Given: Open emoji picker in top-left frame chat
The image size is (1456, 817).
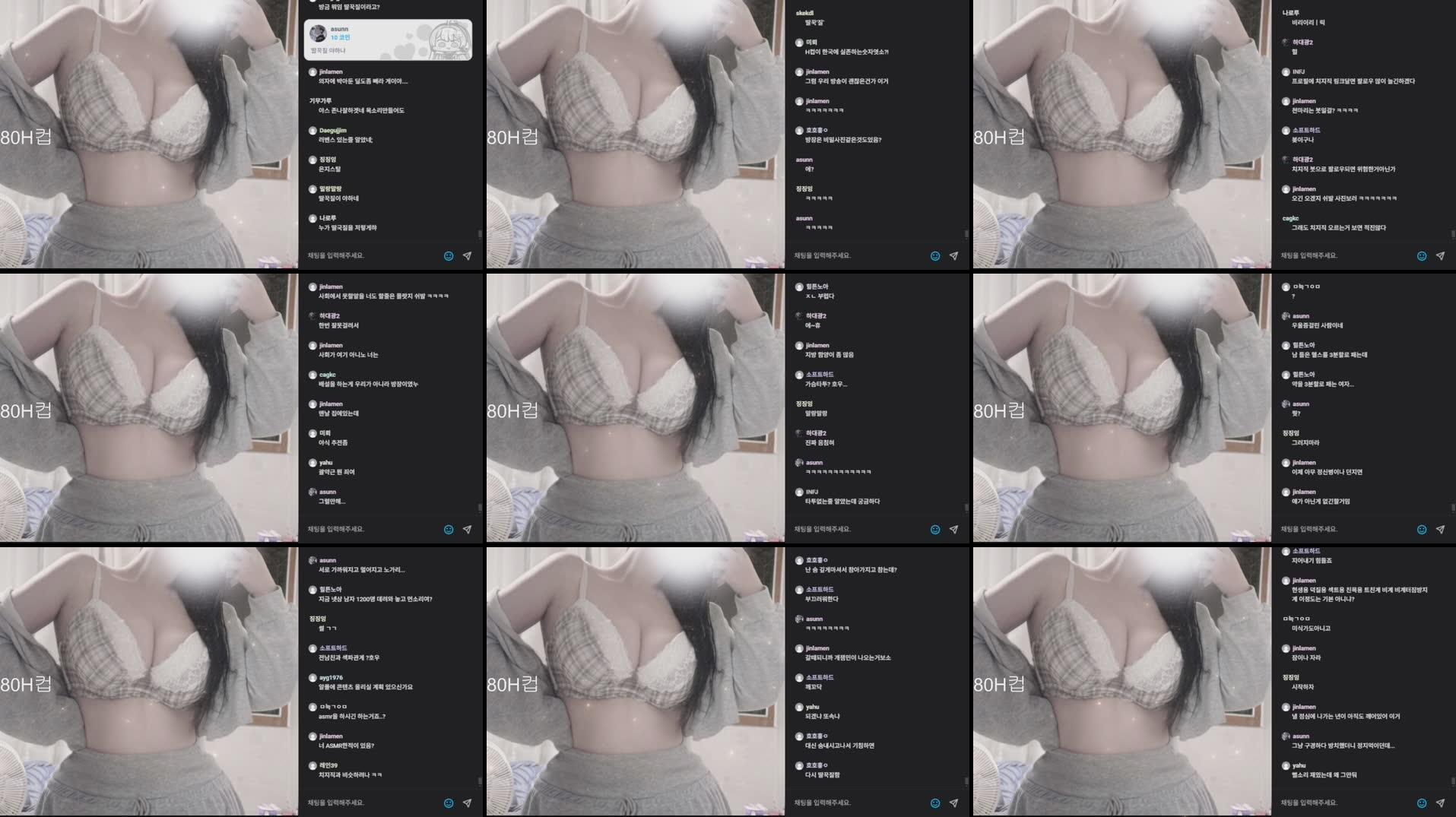Looking at the screenshot, I should point(449,256).
